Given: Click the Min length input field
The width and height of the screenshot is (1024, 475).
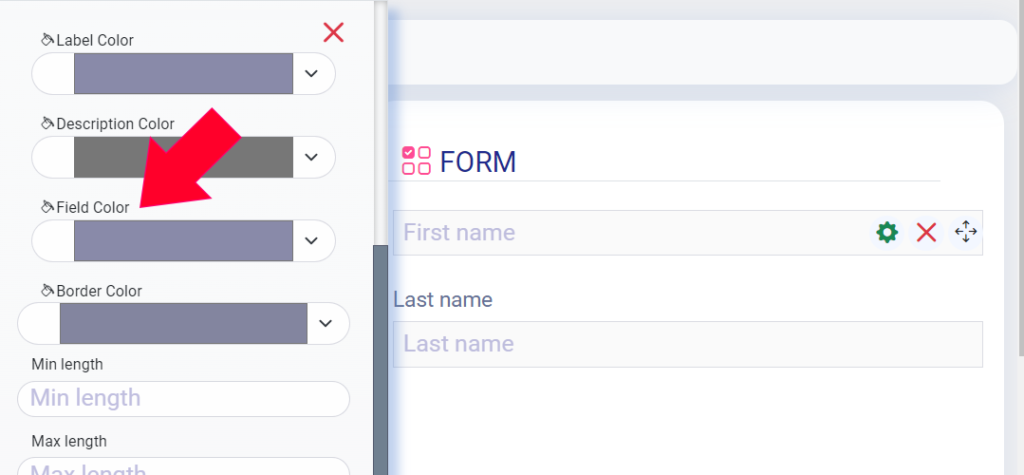Looking at the screenshot, I should (x=184, y=399).
